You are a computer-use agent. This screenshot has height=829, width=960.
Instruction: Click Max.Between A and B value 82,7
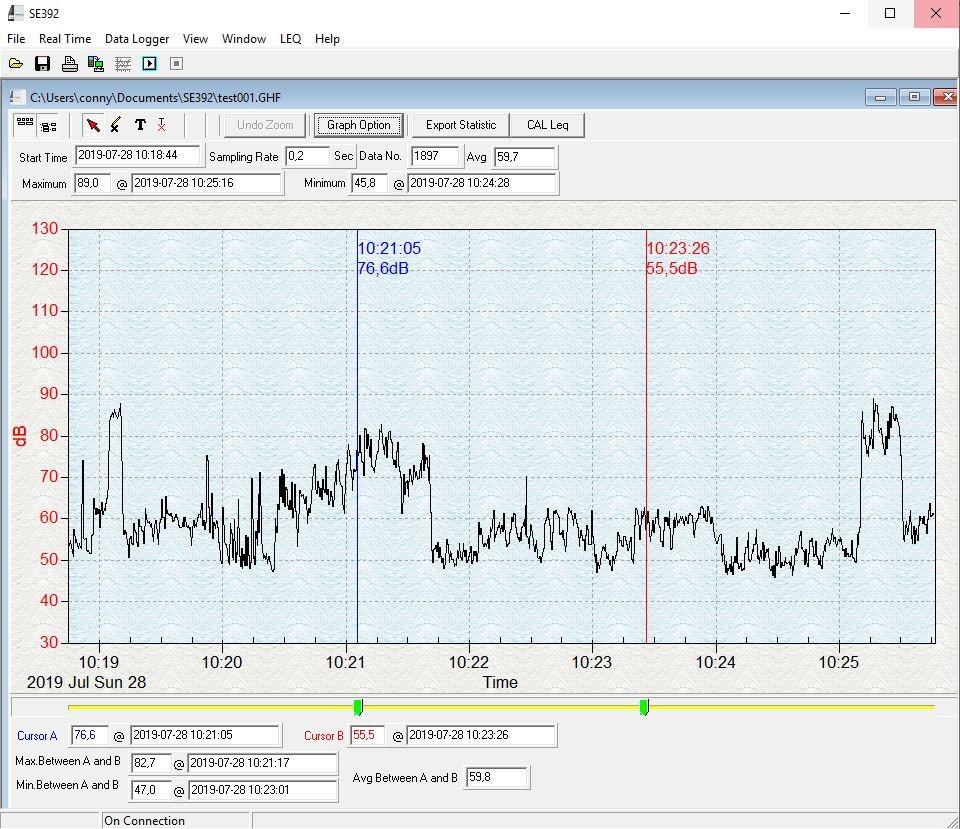point(151,763)
